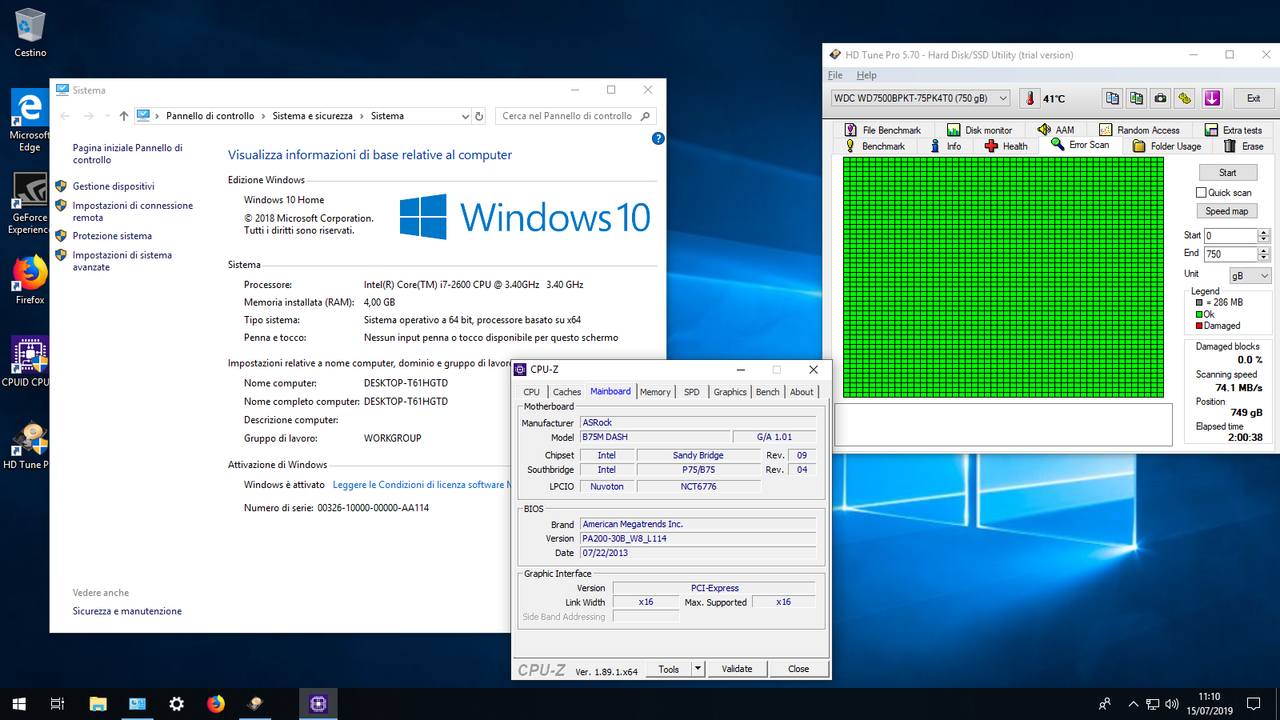
Task: Open the Erase tab in HD Tune
Action: pyautogui.click(x=1243, y=146)
